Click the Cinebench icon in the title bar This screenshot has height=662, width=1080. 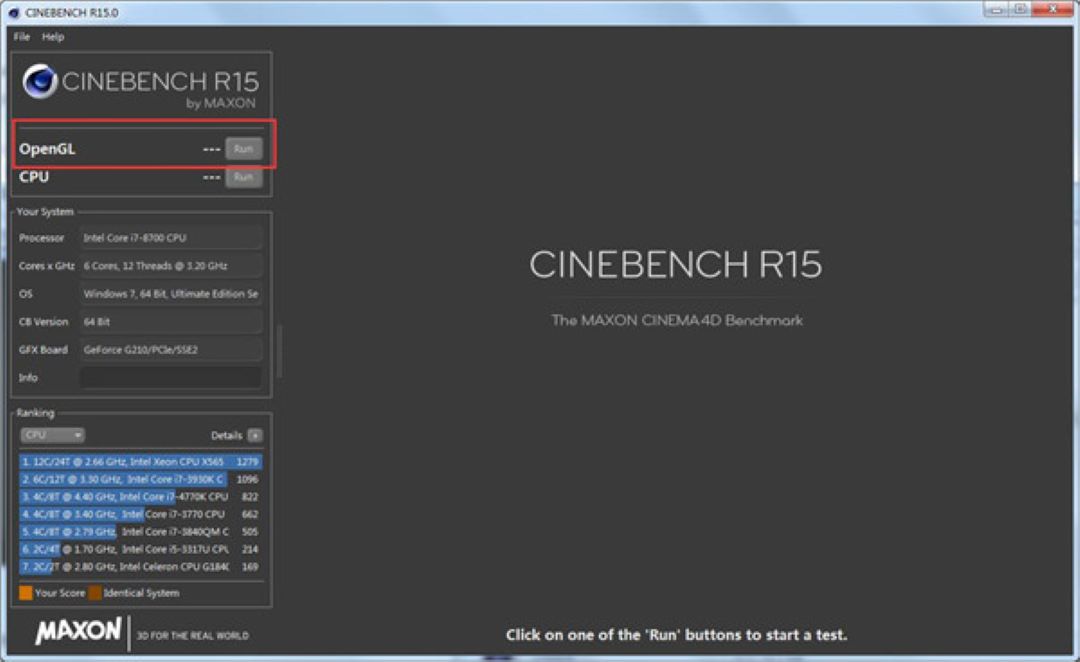[13, 11]
